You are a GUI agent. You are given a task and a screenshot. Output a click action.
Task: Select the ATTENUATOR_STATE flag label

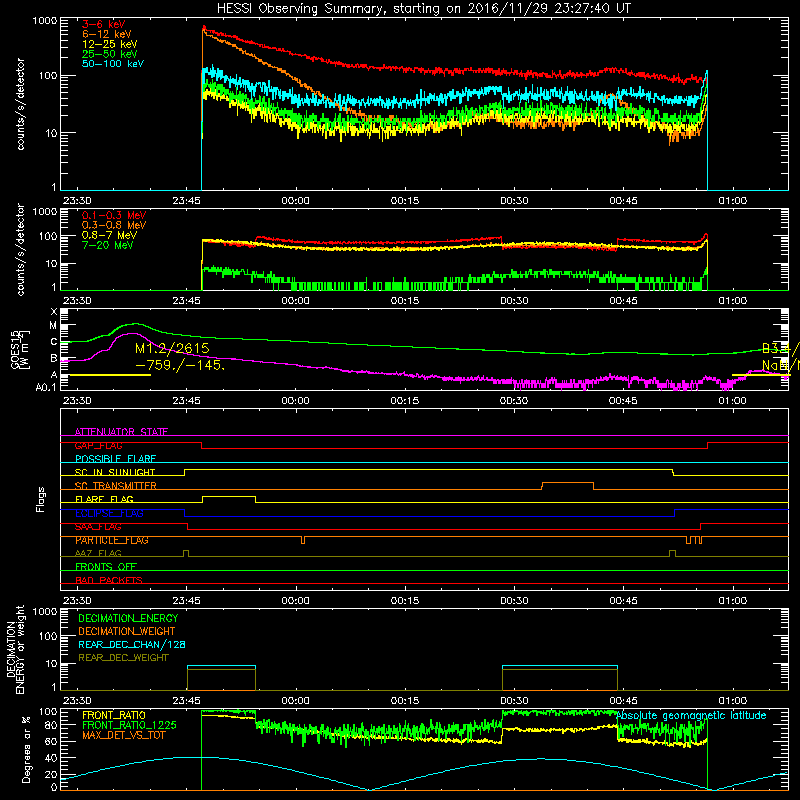click(121, 432)
